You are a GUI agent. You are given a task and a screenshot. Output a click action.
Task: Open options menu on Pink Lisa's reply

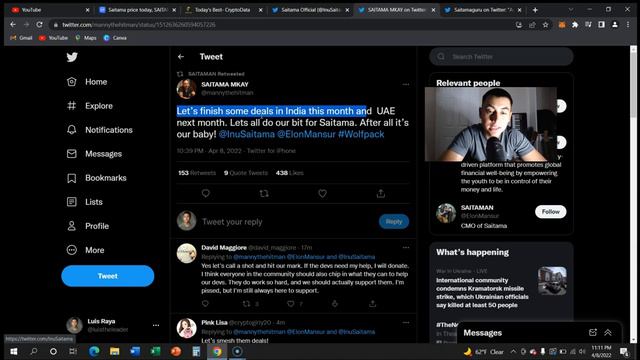(x=406, y=322)
